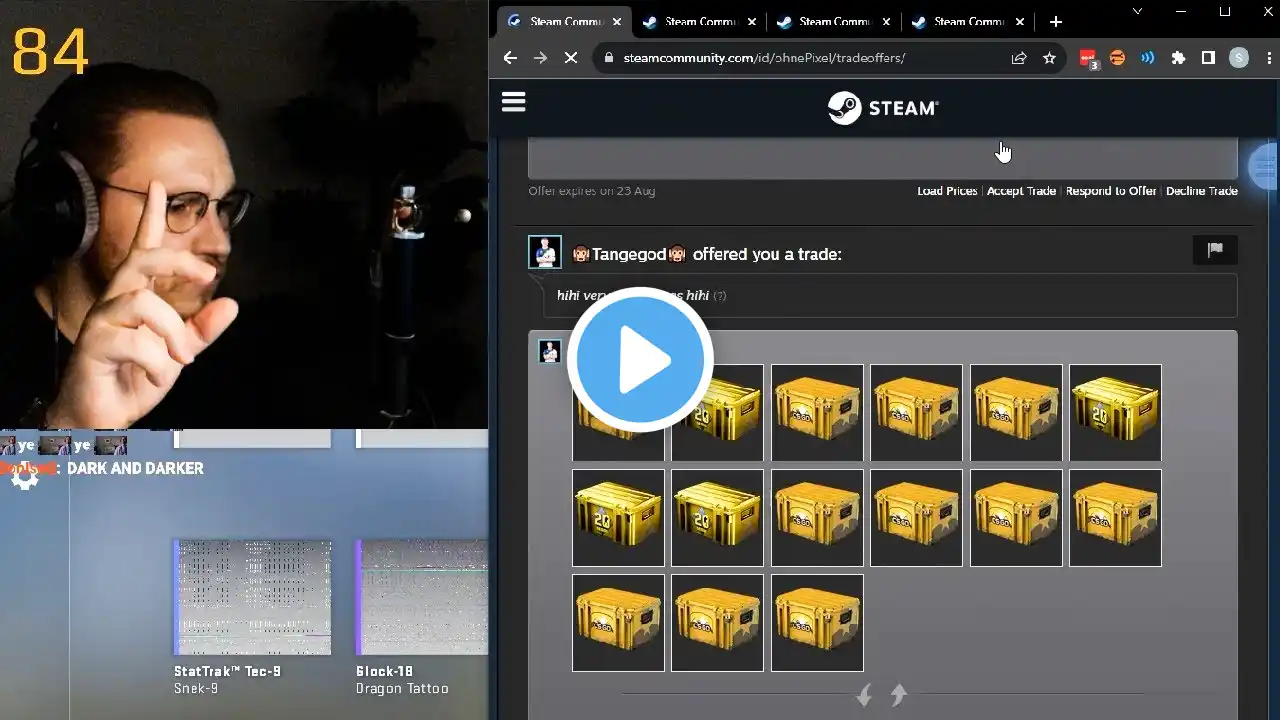
Task: Select the sixth case in the second row
Action: pyautogui.click(x=1115, y=518)
